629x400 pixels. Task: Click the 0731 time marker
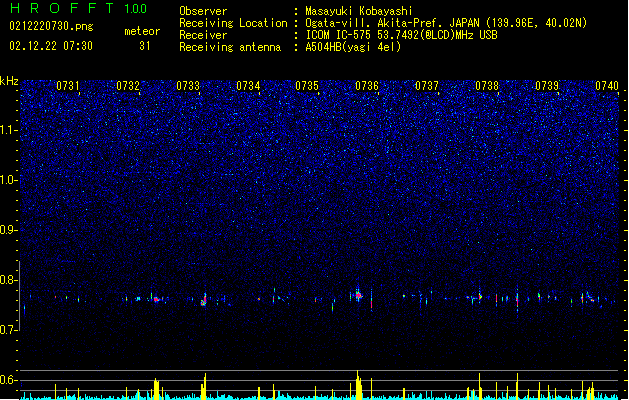click(68, 86)
